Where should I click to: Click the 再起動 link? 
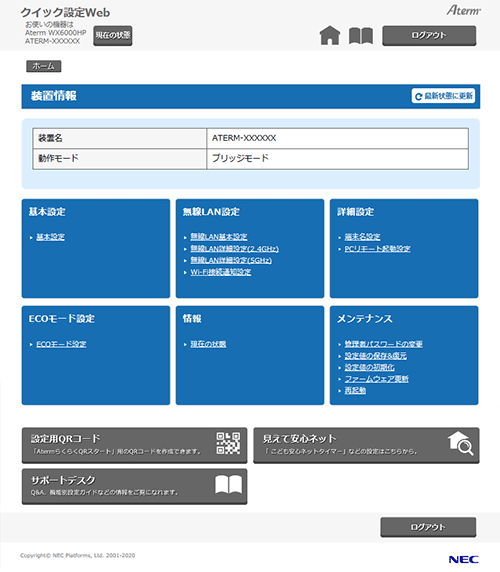coord(355,391)
